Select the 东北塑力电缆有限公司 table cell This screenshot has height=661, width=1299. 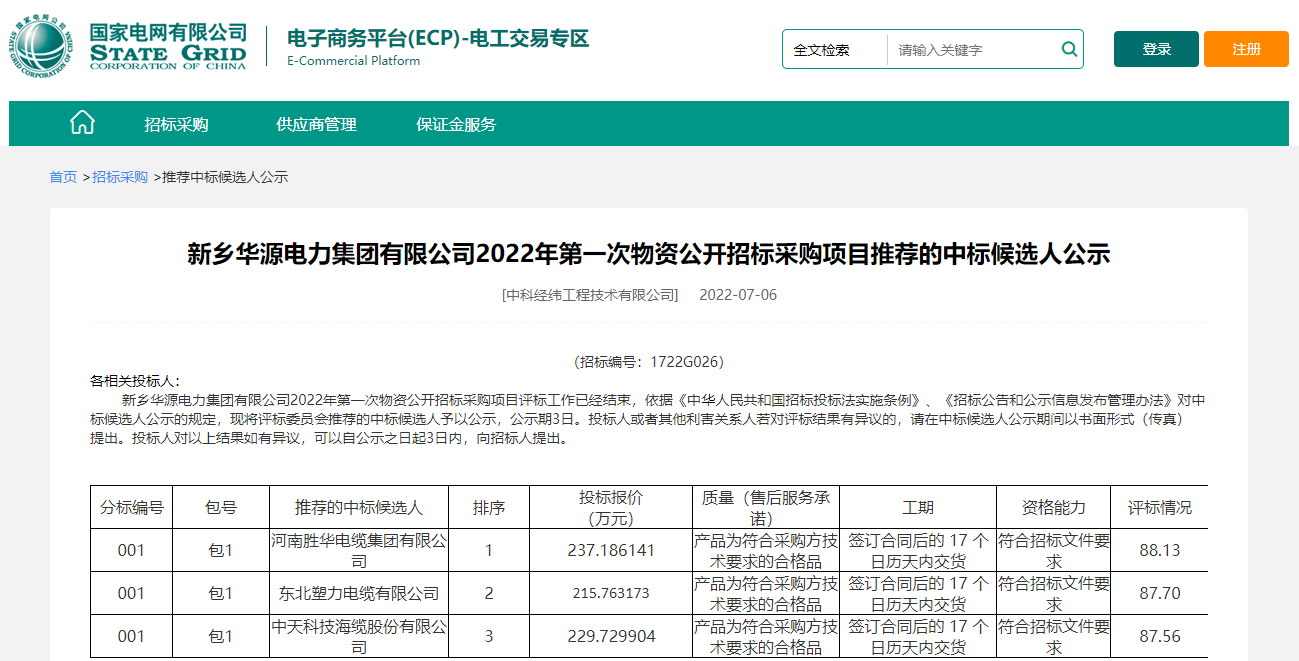click(358, 592)
